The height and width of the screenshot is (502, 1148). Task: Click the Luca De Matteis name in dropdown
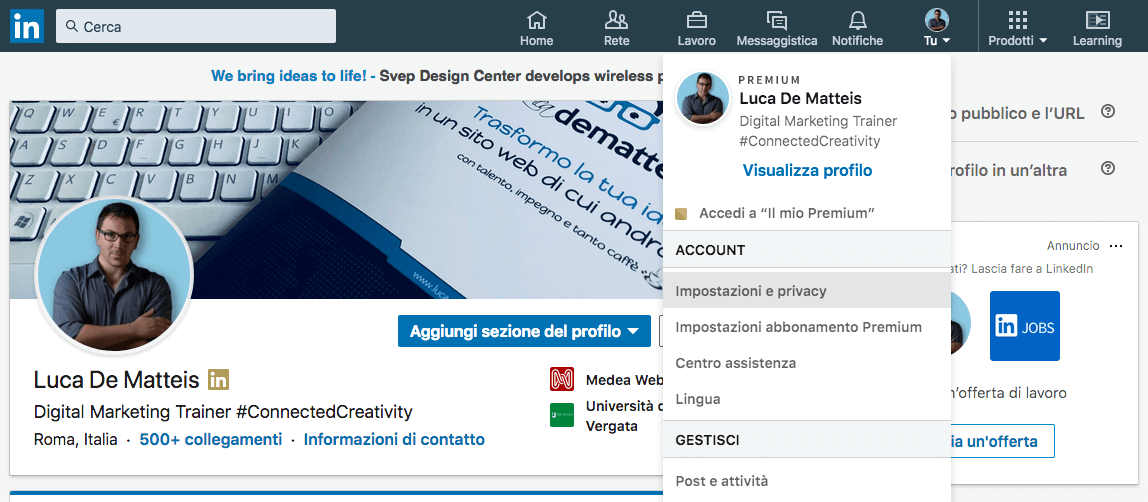pyautogui.click(x=800, y=98)
